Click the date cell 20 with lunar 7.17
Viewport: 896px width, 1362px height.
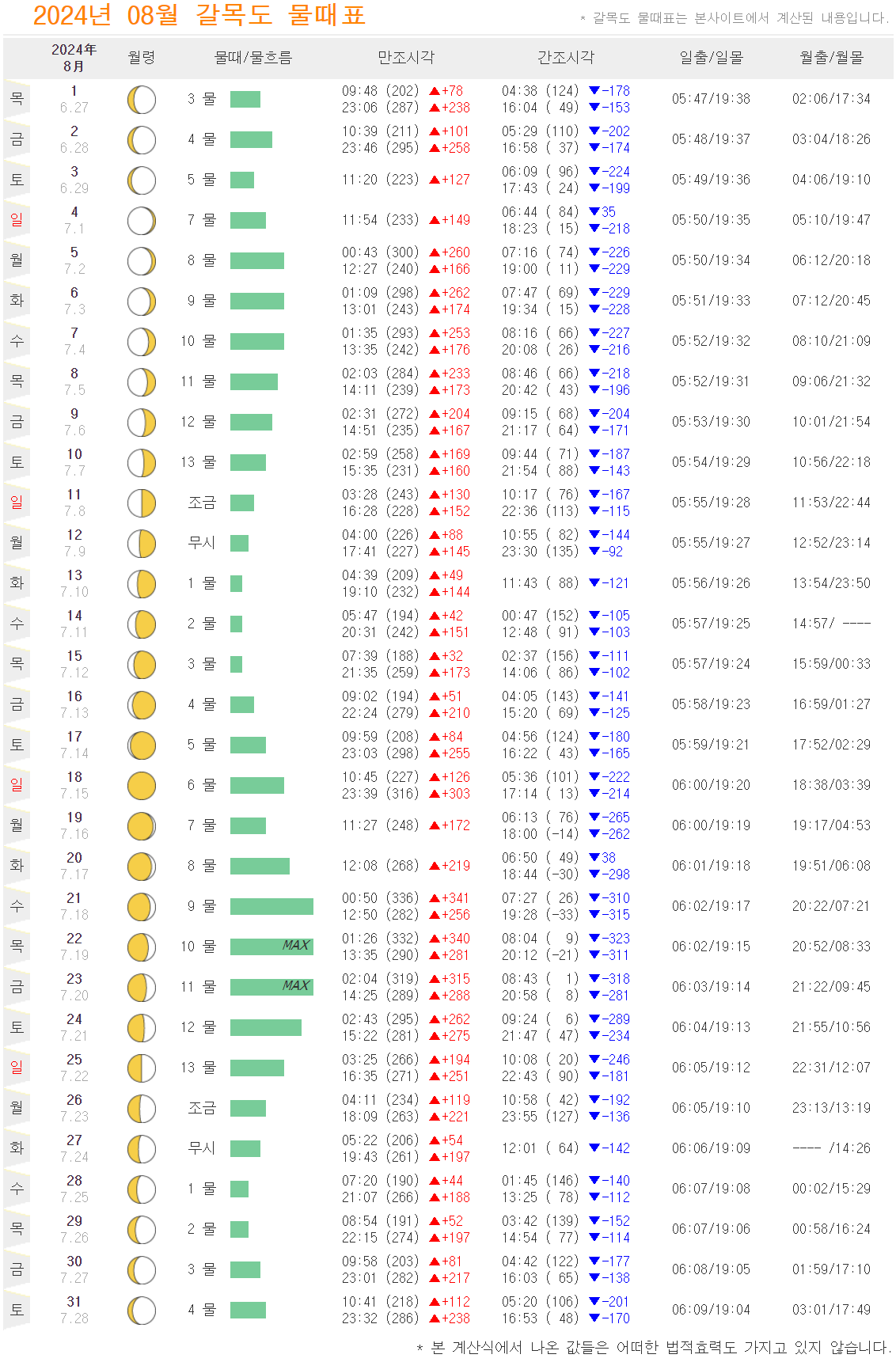(74, 866)
